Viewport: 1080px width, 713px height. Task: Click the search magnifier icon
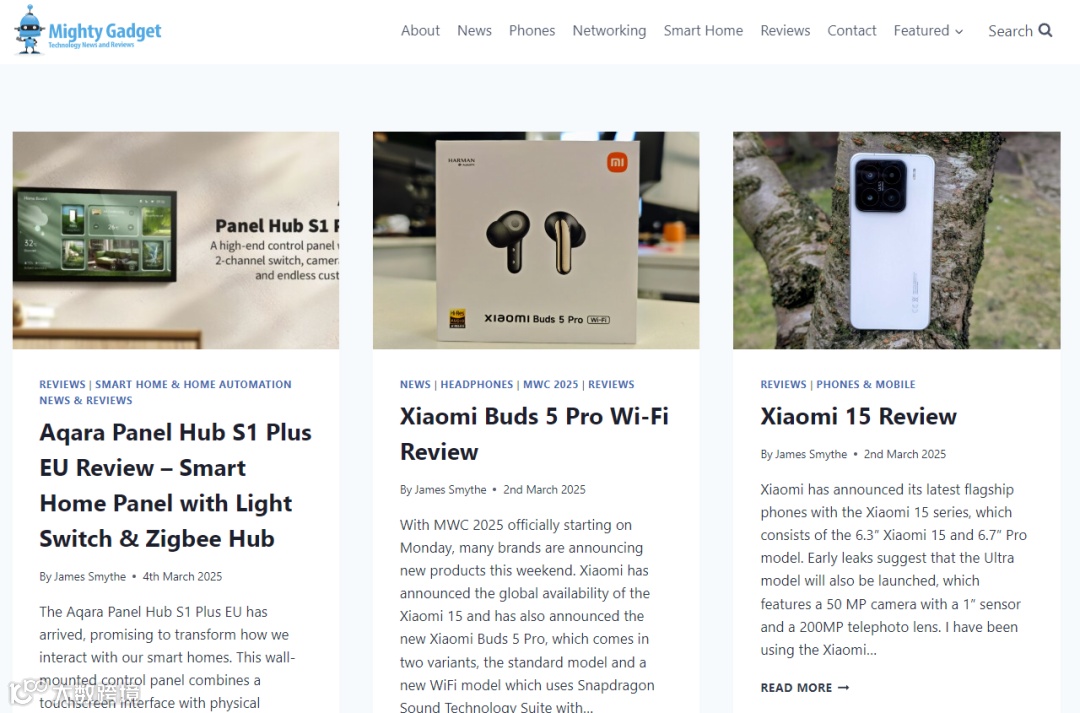[x=1045, y=30]
